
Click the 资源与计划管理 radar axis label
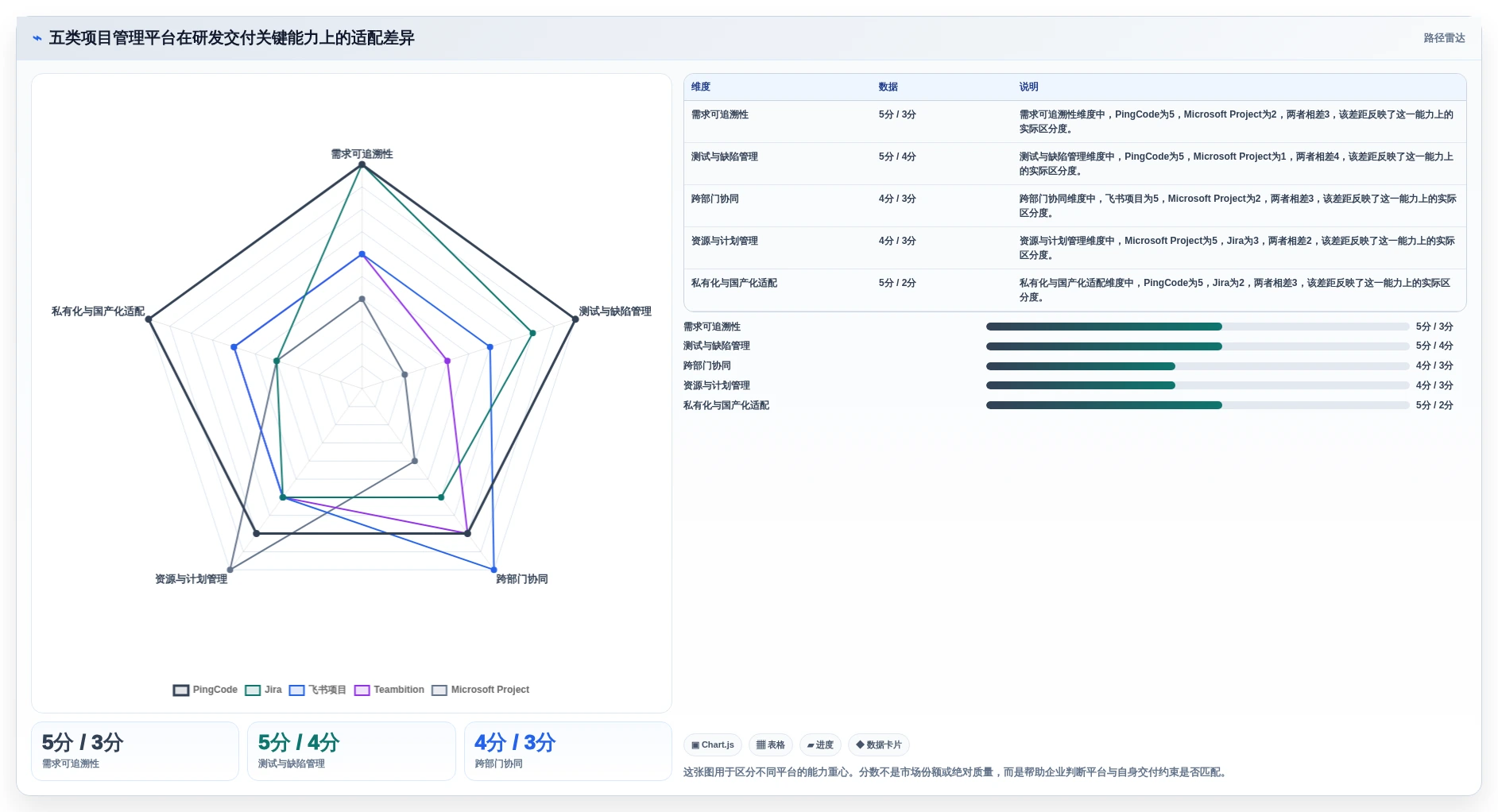[191, 579]
